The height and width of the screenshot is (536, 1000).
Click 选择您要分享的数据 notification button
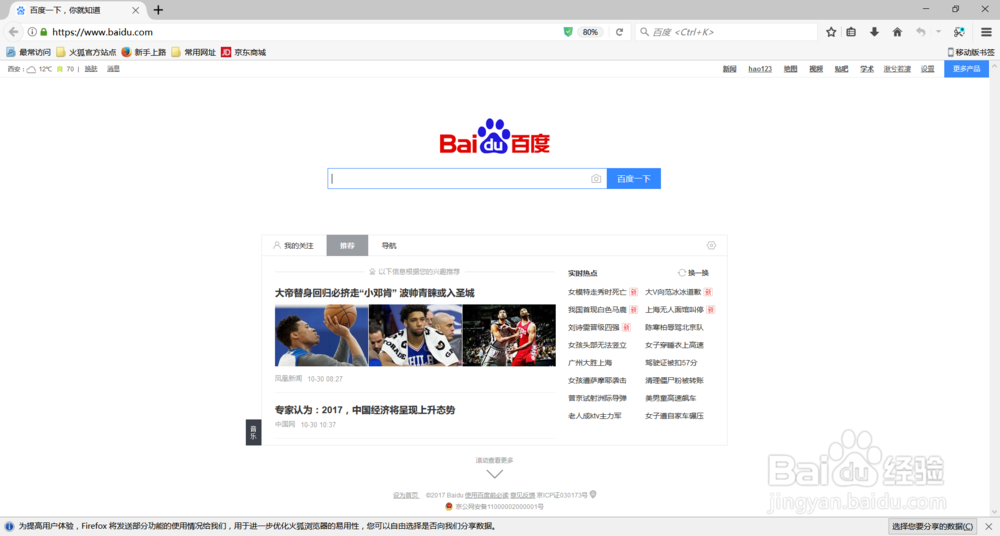[932, 526]
